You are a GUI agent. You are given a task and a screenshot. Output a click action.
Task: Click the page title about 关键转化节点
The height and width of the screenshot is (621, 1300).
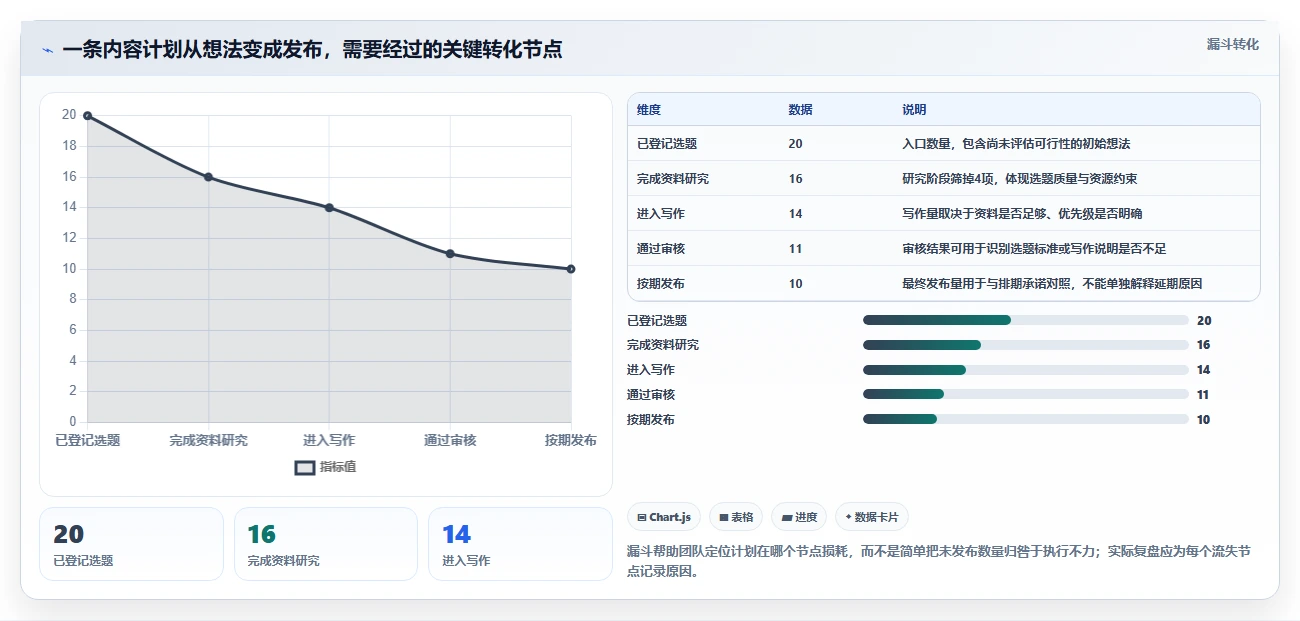[312, 50]
